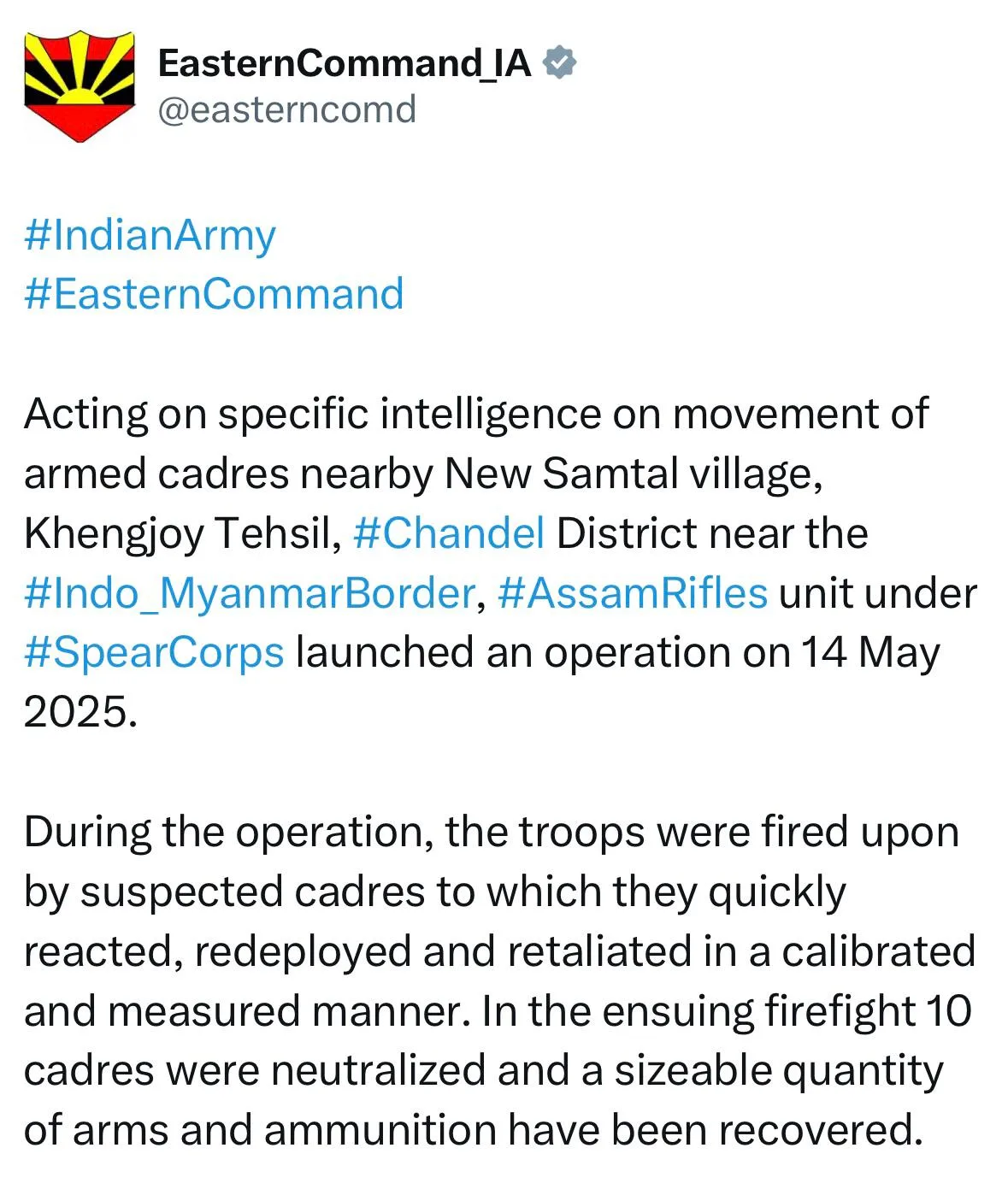The height and width of the screenshot is (1195, 1008).
Task: Click the date '14 May' in tweet
Action: [869, 653]
